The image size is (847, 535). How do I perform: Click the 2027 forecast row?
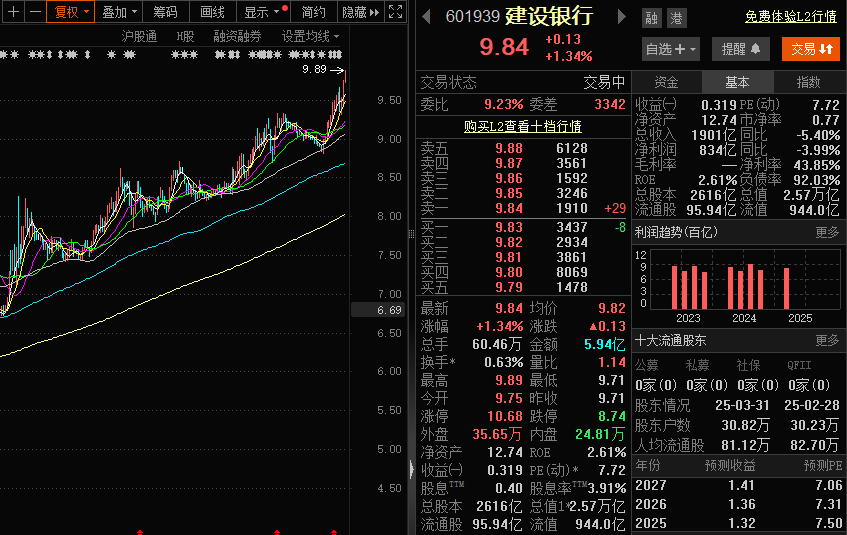[738, 485]
